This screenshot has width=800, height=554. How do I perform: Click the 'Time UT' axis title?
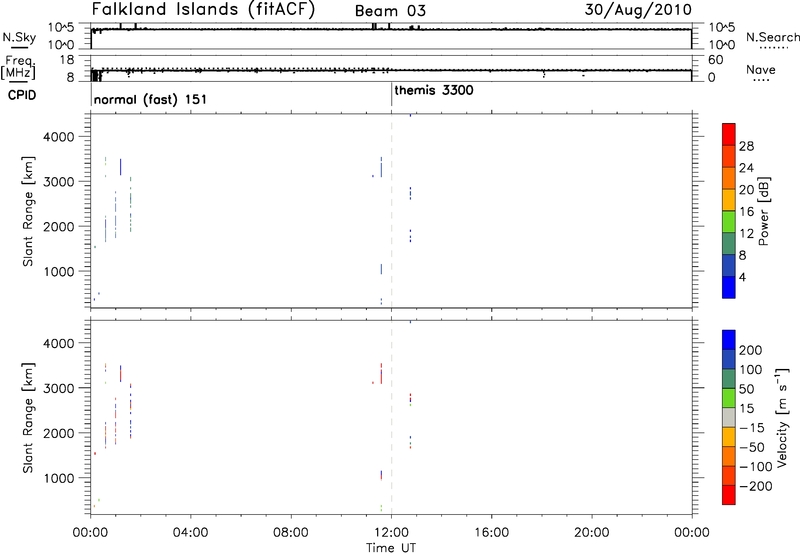[x=391, y=548]
